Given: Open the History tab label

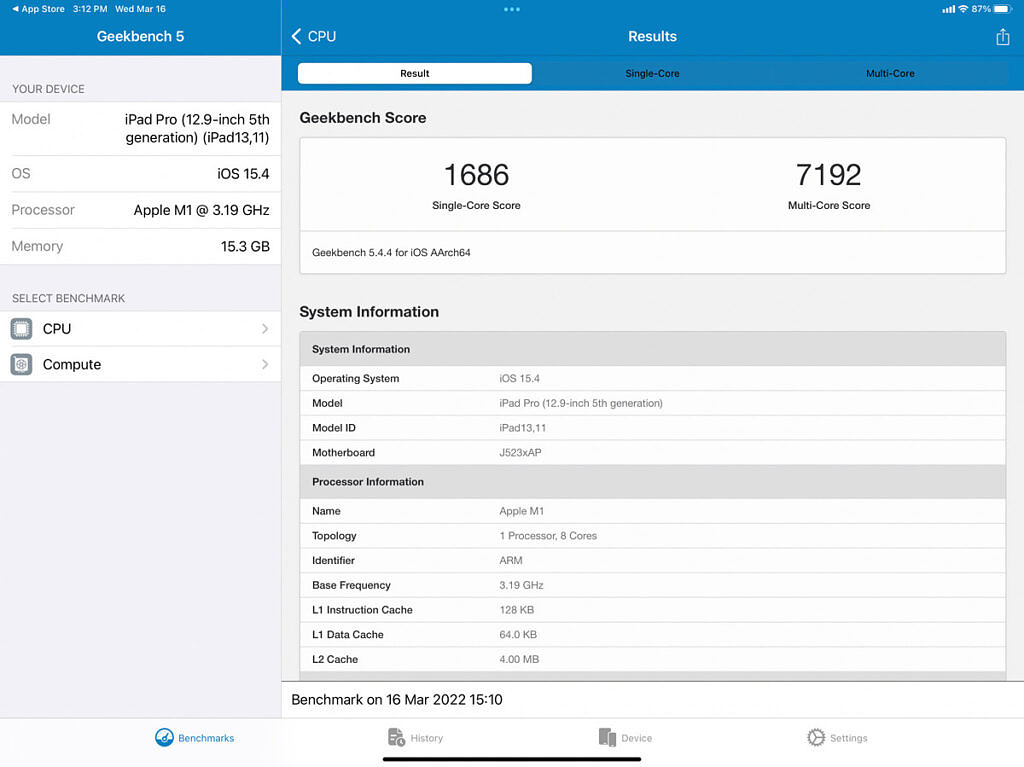Looking at the screenshot, I should tap(426, 738).
